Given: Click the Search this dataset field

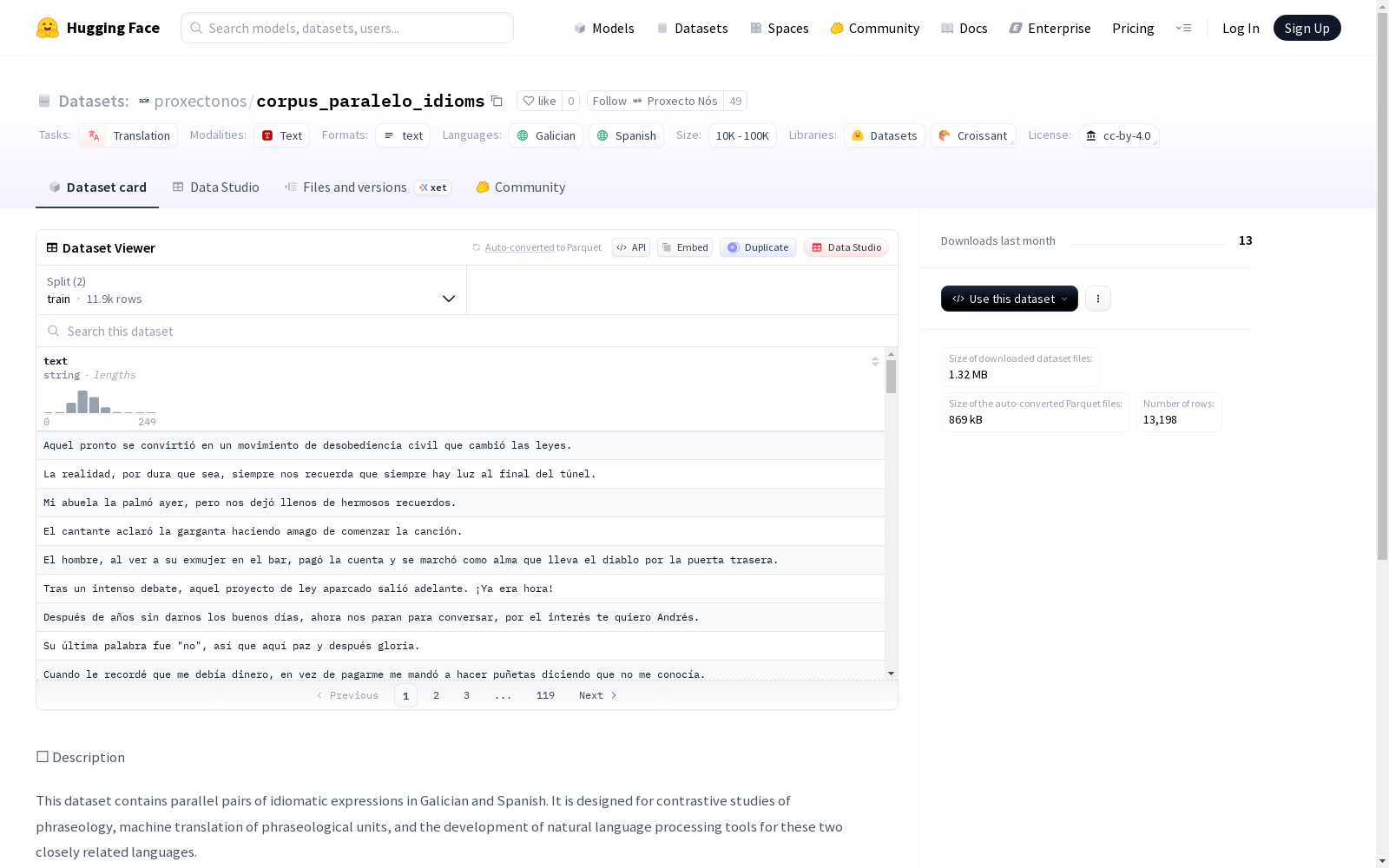Looking at the screenshot, I should coord(467,332).
